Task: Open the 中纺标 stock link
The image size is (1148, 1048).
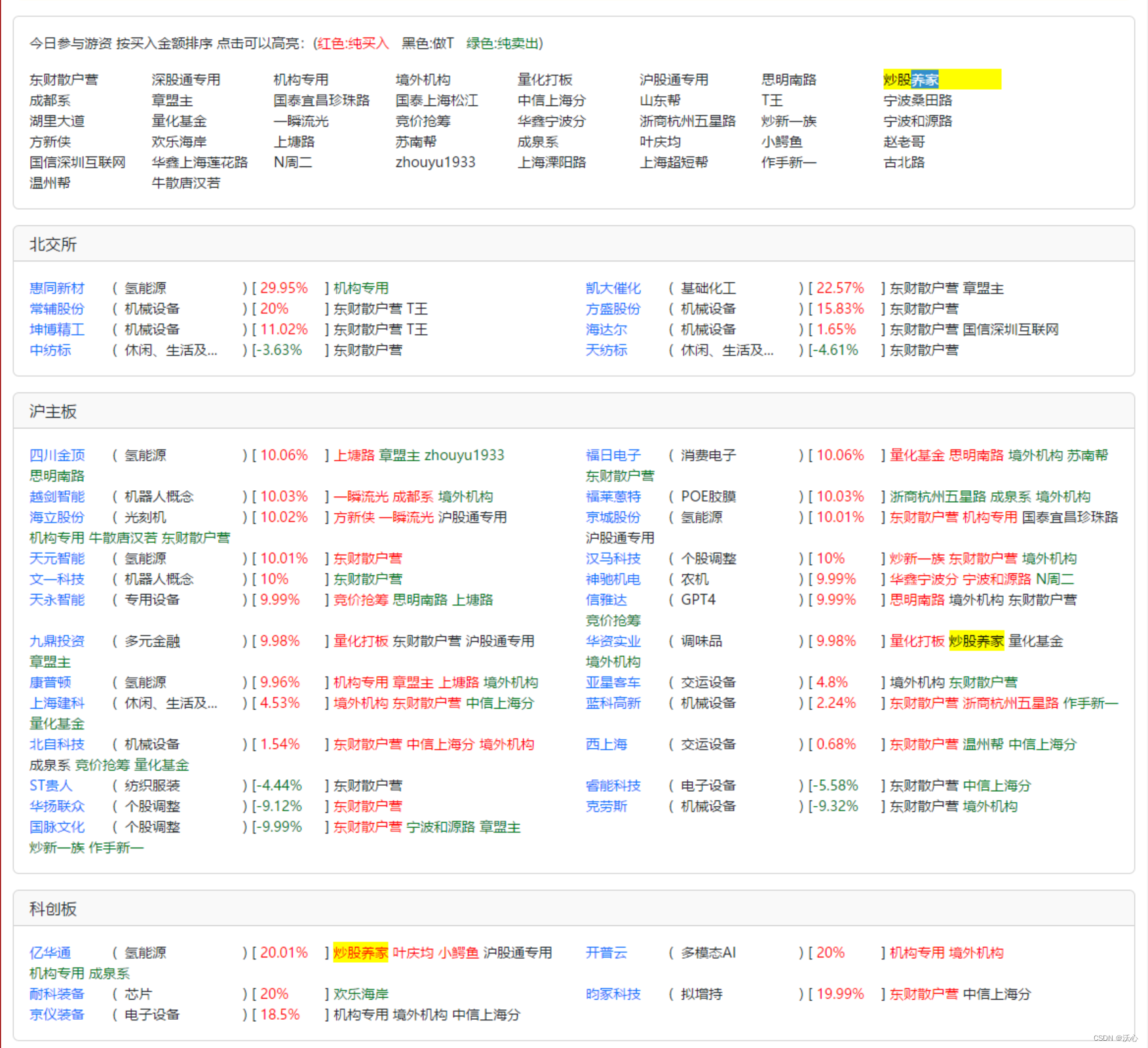Action: (x=50, y=350)
